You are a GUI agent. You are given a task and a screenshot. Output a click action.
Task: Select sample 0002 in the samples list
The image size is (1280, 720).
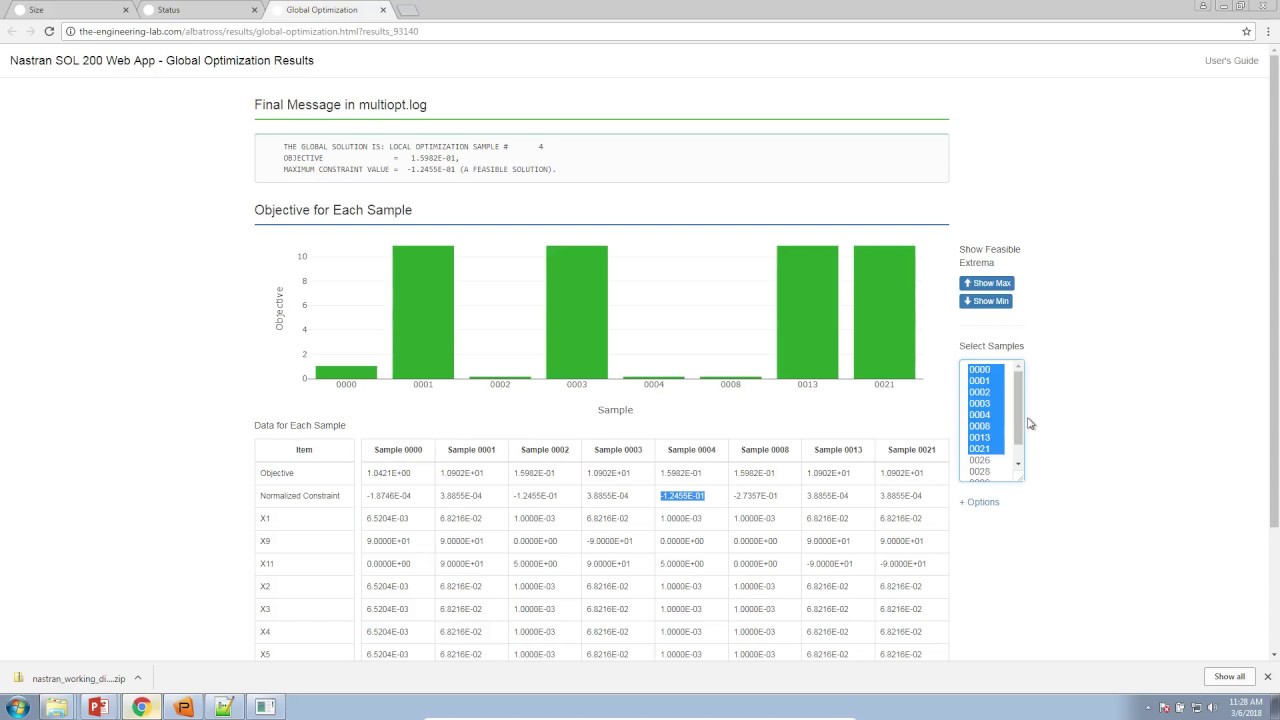tap(986, 392)
